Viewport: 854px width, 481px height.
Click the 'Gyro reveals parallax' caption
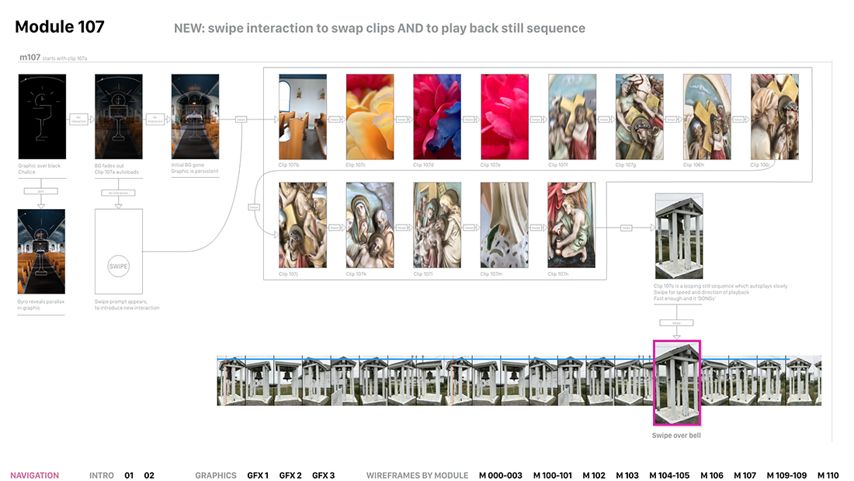(41, 305)
